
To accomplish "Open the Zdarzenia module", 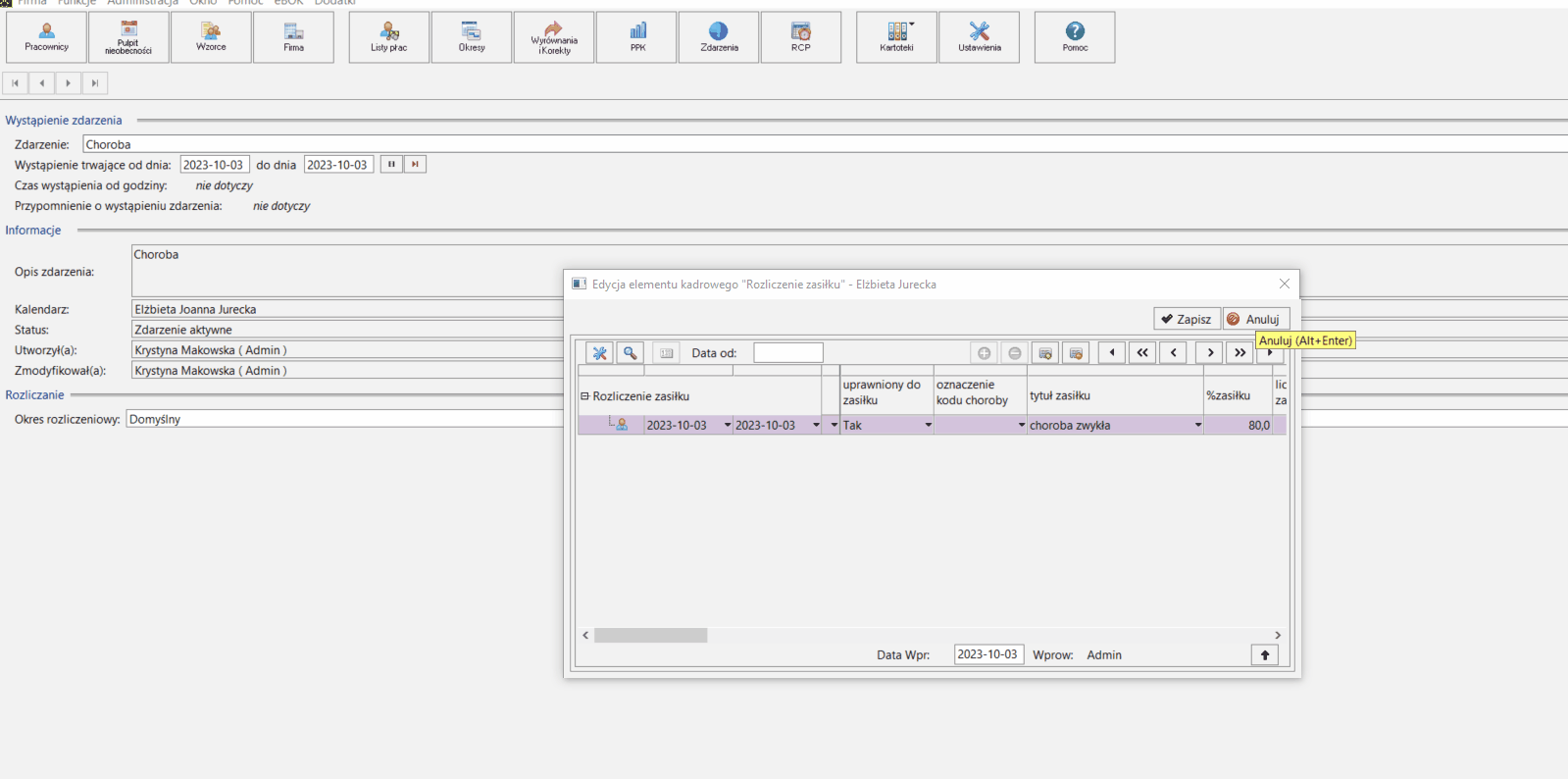I will pos(719,37).
